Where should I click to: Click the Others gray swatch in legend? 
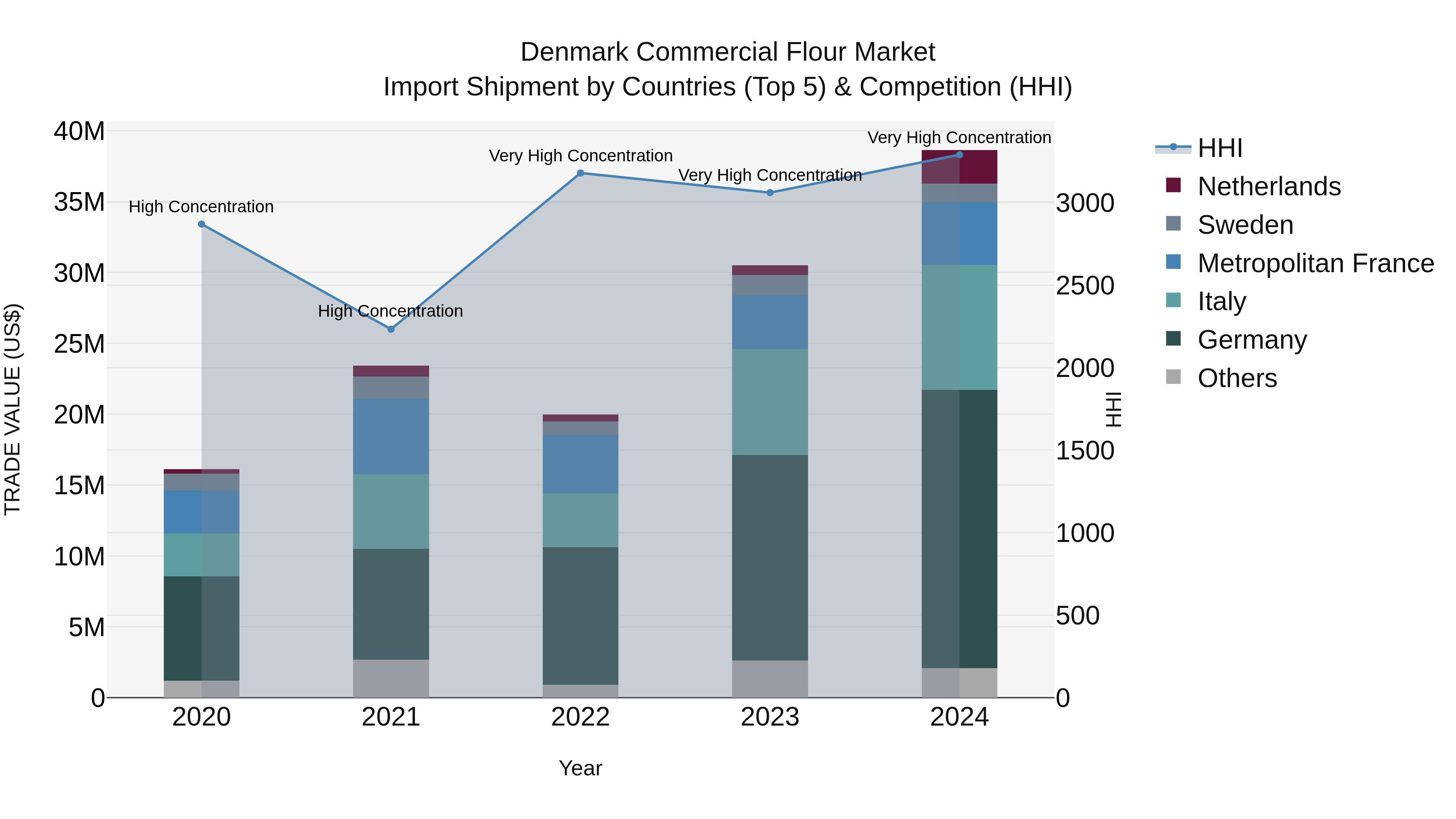[1173, 377]
